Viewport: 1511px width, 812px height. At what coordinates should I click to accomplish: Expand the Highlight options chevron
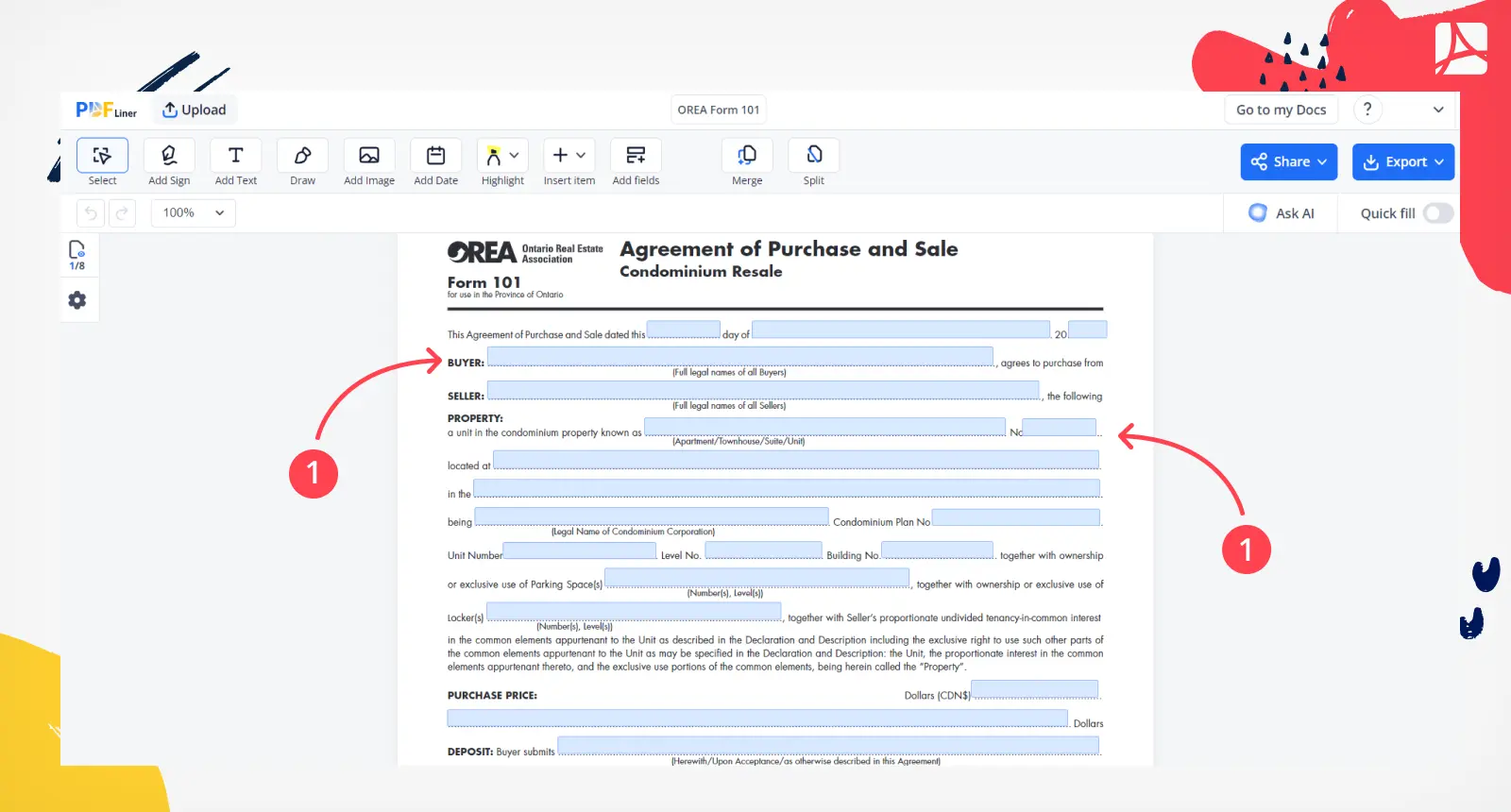515,155
